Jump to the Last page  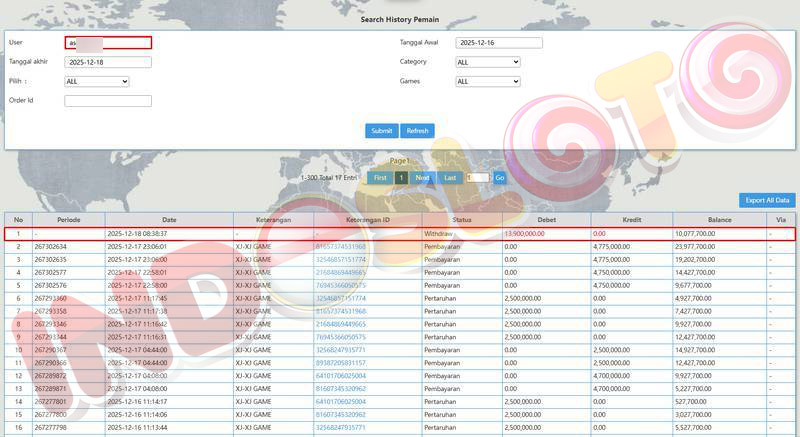(450, 177)
